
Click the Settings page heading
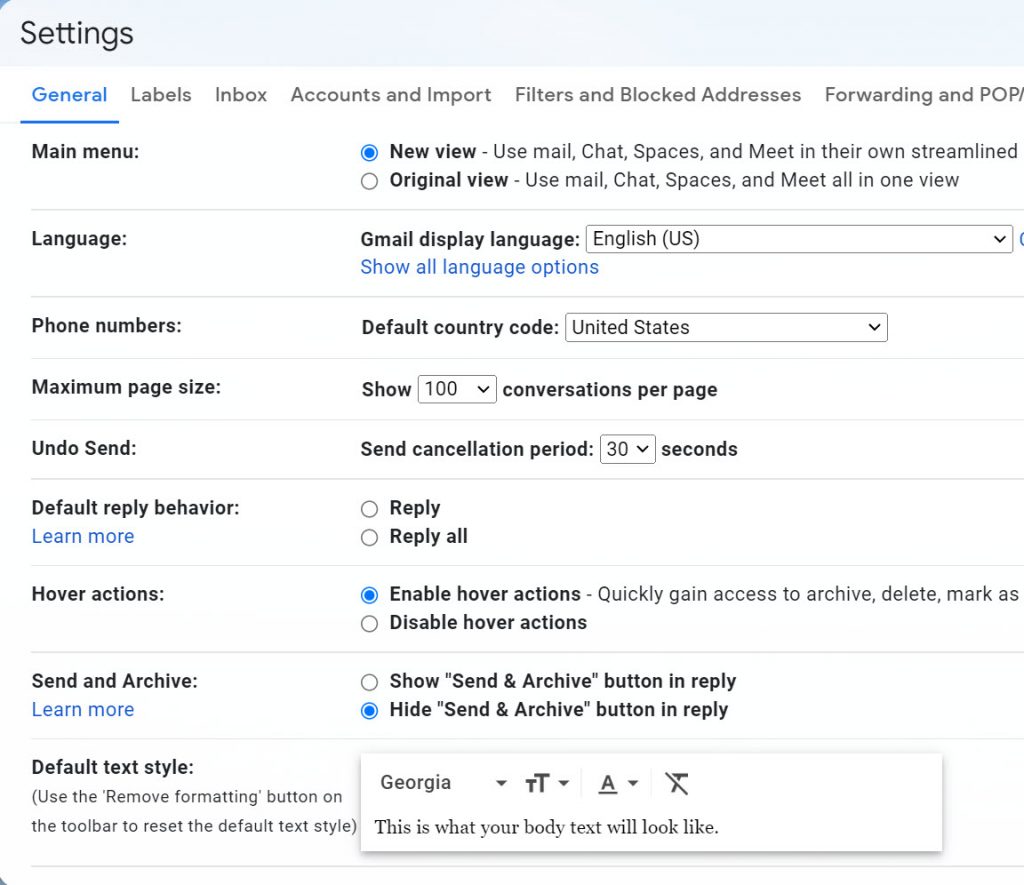[x=76, y=33]
